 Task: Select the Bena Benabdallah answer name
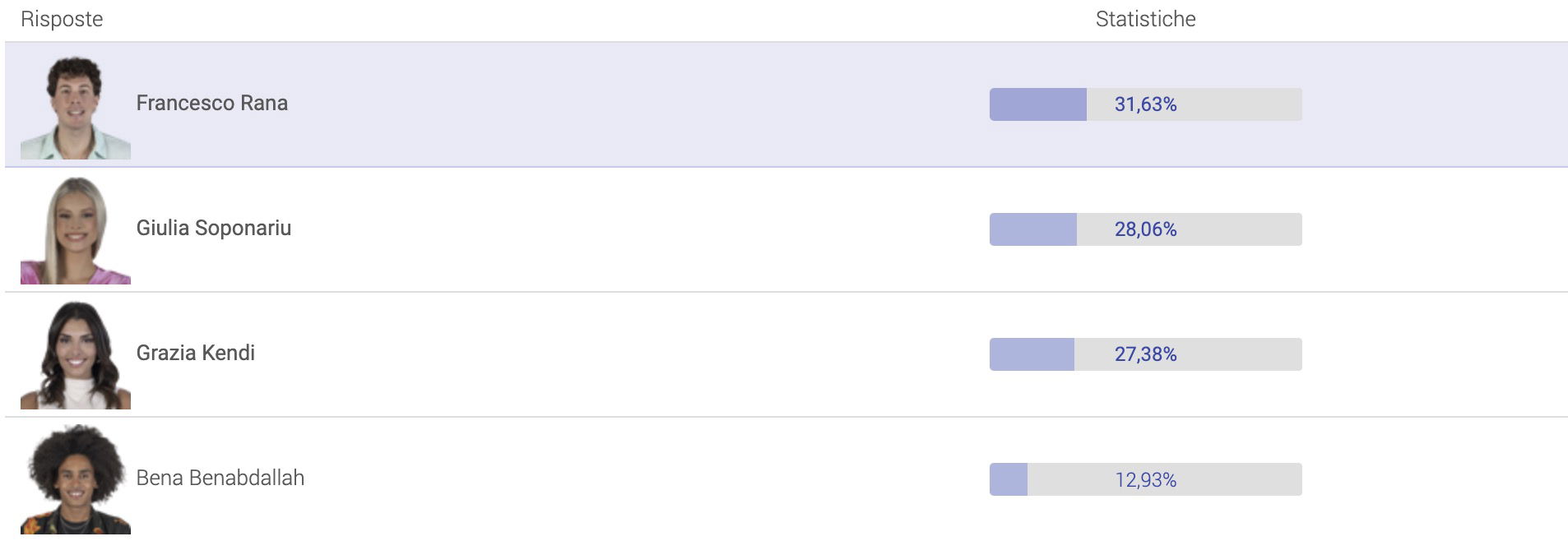(x=220, y=479)
